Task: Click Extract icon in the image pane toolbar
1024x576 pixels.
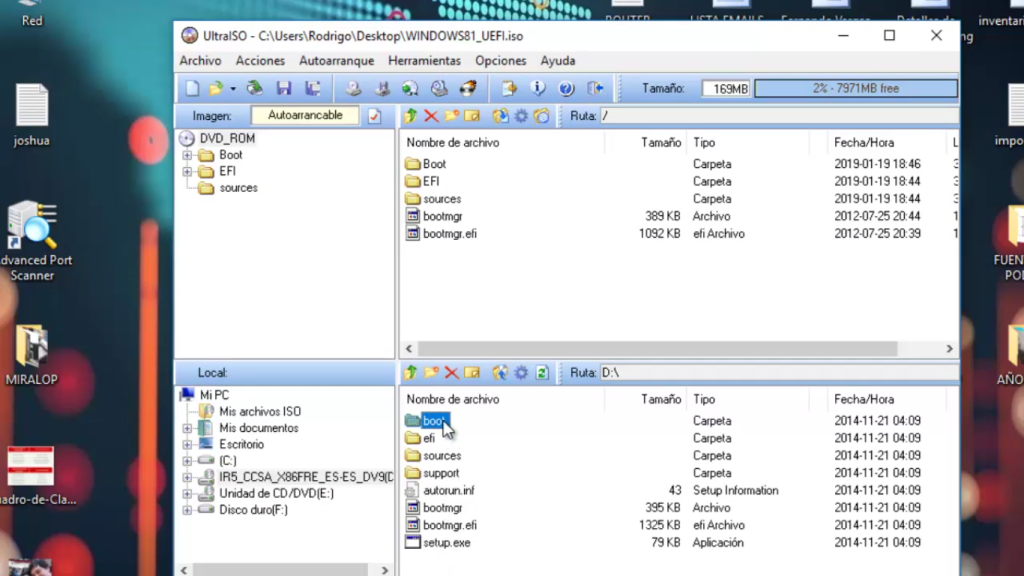Action: tap(500, 116)
